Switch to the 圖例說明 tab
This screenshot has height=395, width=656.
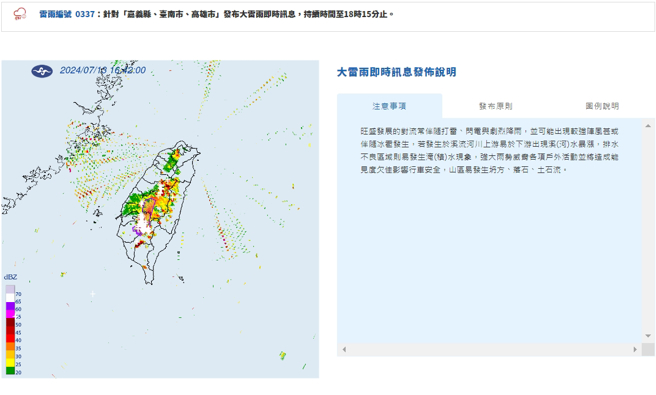[x=602, y=106]
